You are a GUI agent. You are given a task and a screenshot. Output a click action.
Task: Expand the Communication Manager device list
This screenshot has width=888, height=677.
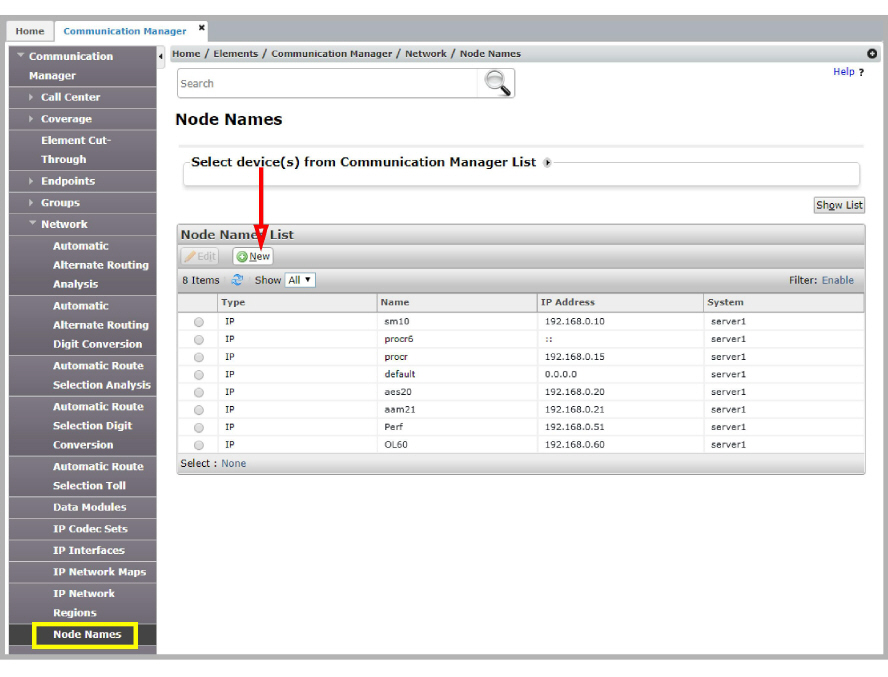click(547, 163)
